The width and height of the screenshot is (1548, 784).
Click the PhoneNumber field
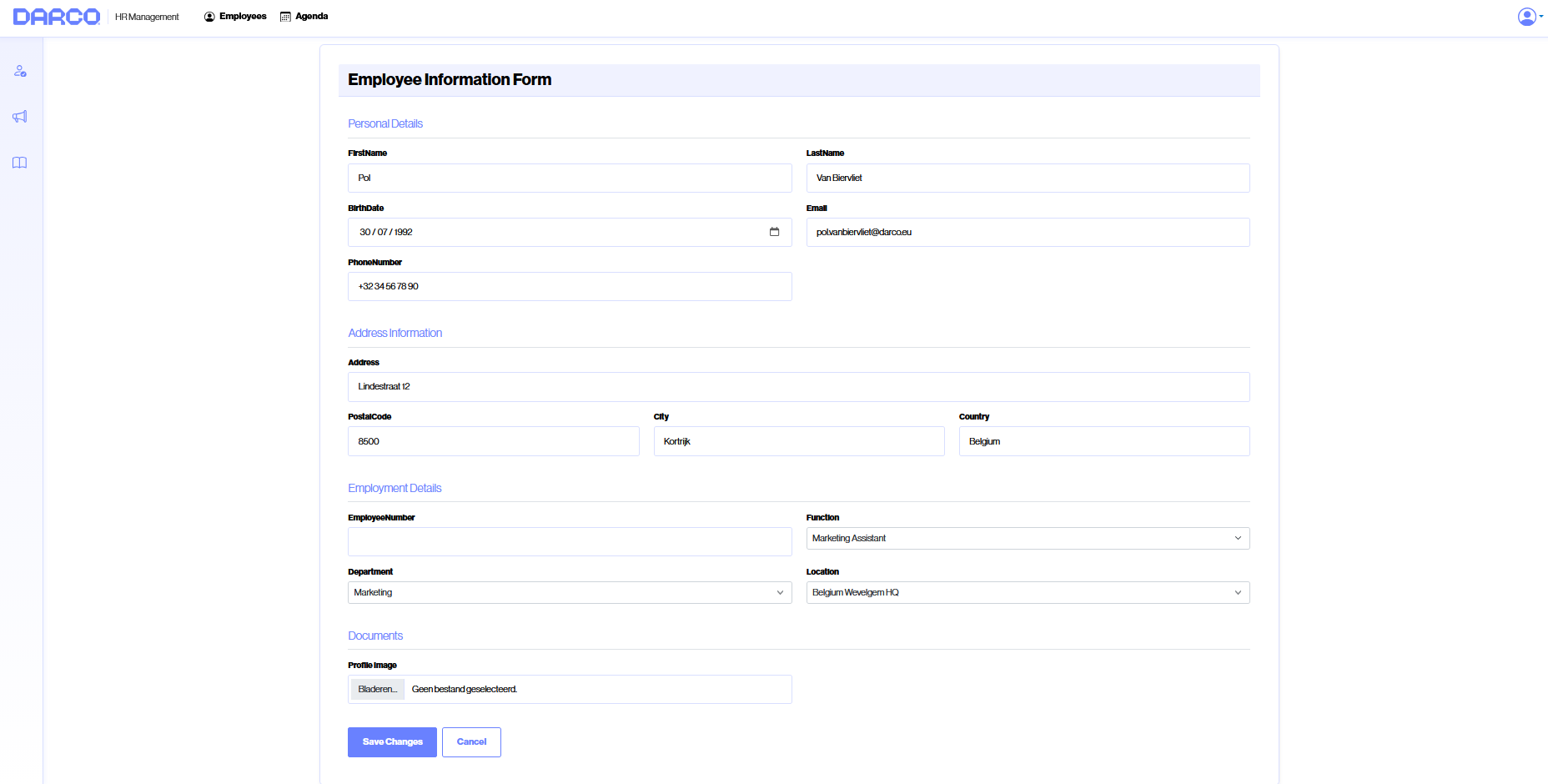(570, 286)
